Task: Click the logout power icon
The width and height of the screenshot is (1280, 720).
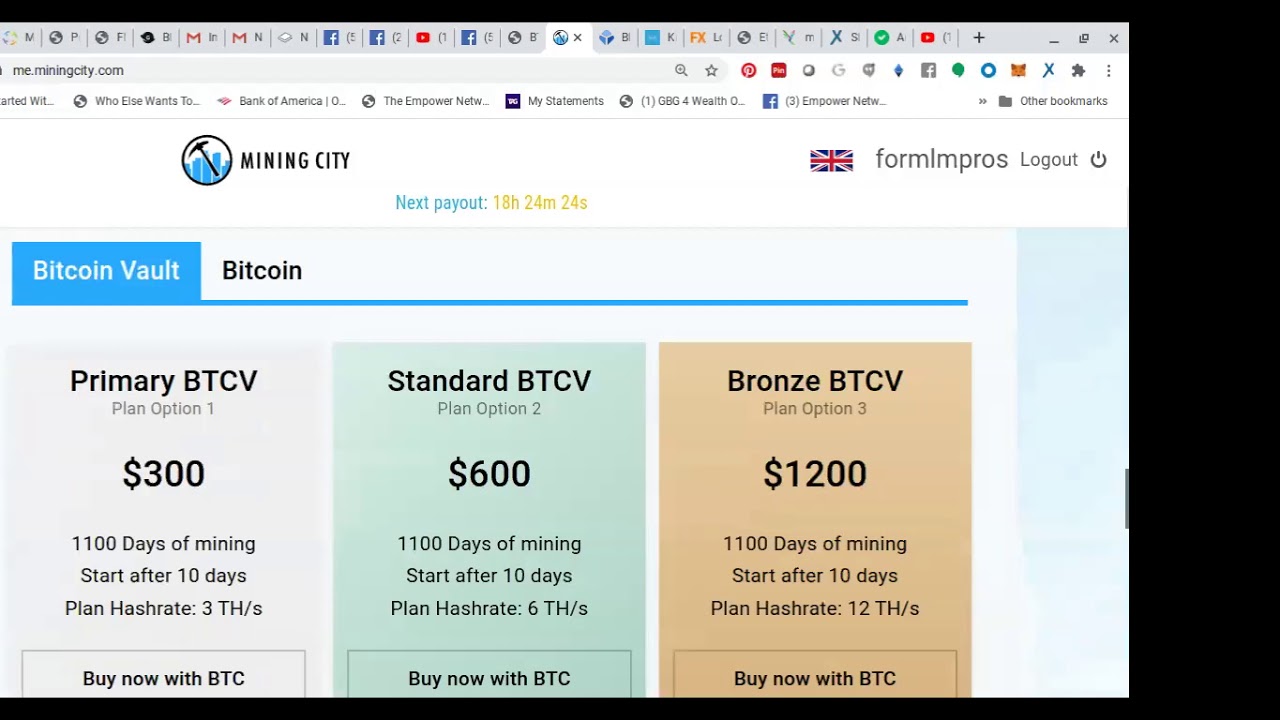Action: pyautogui.click(x=1098, y=160)
